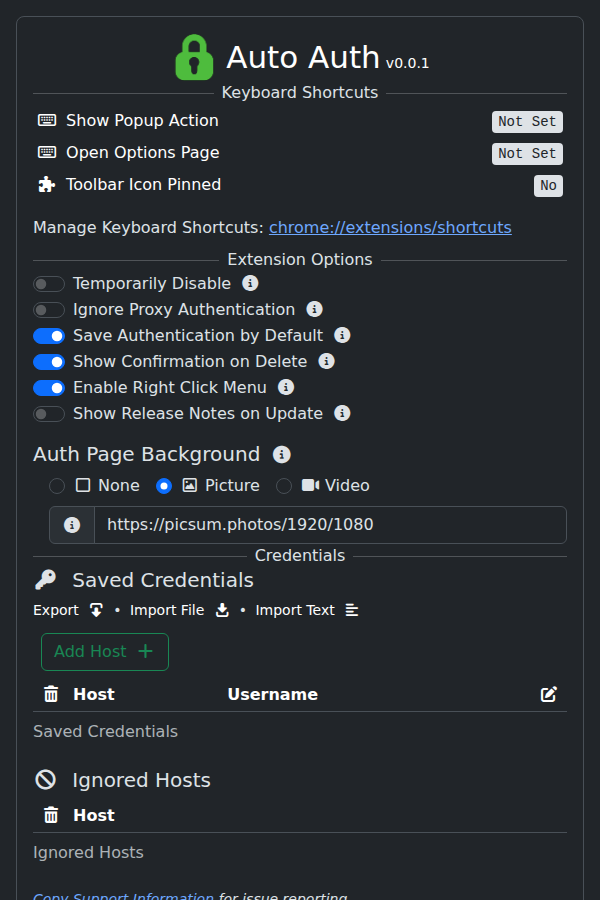Enable the Temporarily Disable toggle

pos(49,284)
